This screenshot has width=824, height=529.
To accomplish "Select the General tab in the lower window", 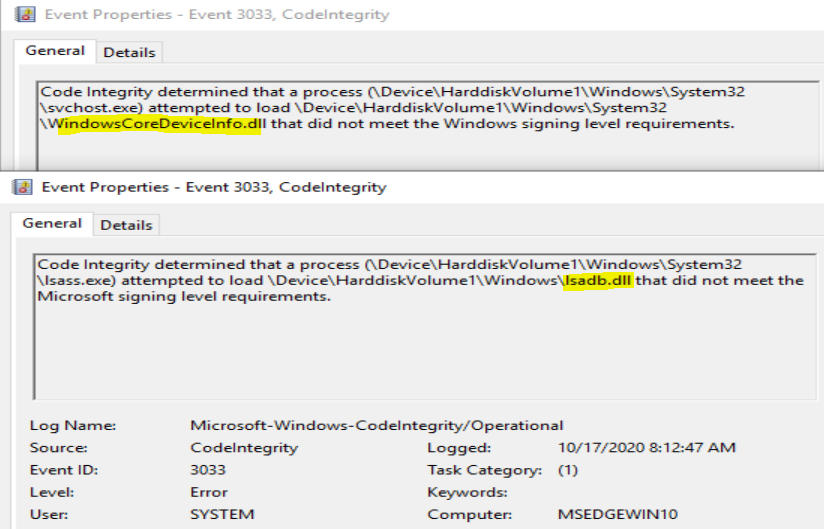I will 52,224.
